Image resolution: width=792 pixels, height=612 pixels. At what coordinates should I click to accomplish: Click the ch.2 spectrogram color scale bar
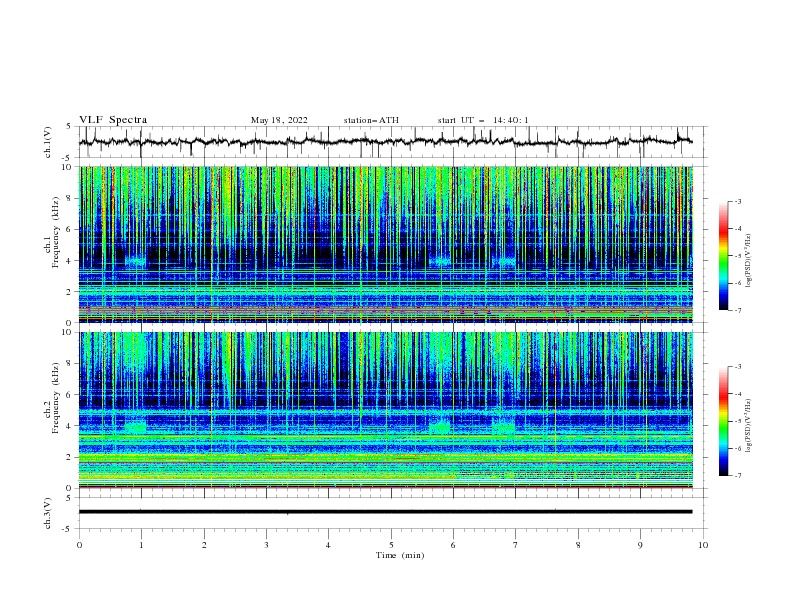(x=723, y=421)
